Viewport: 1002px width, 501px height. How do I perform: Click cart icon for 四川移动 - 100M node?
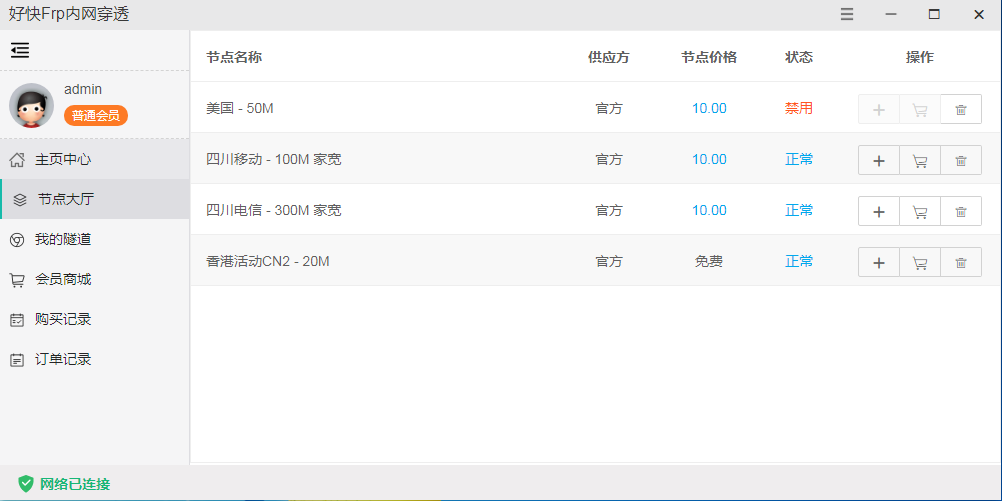click(x=920, y=160)
